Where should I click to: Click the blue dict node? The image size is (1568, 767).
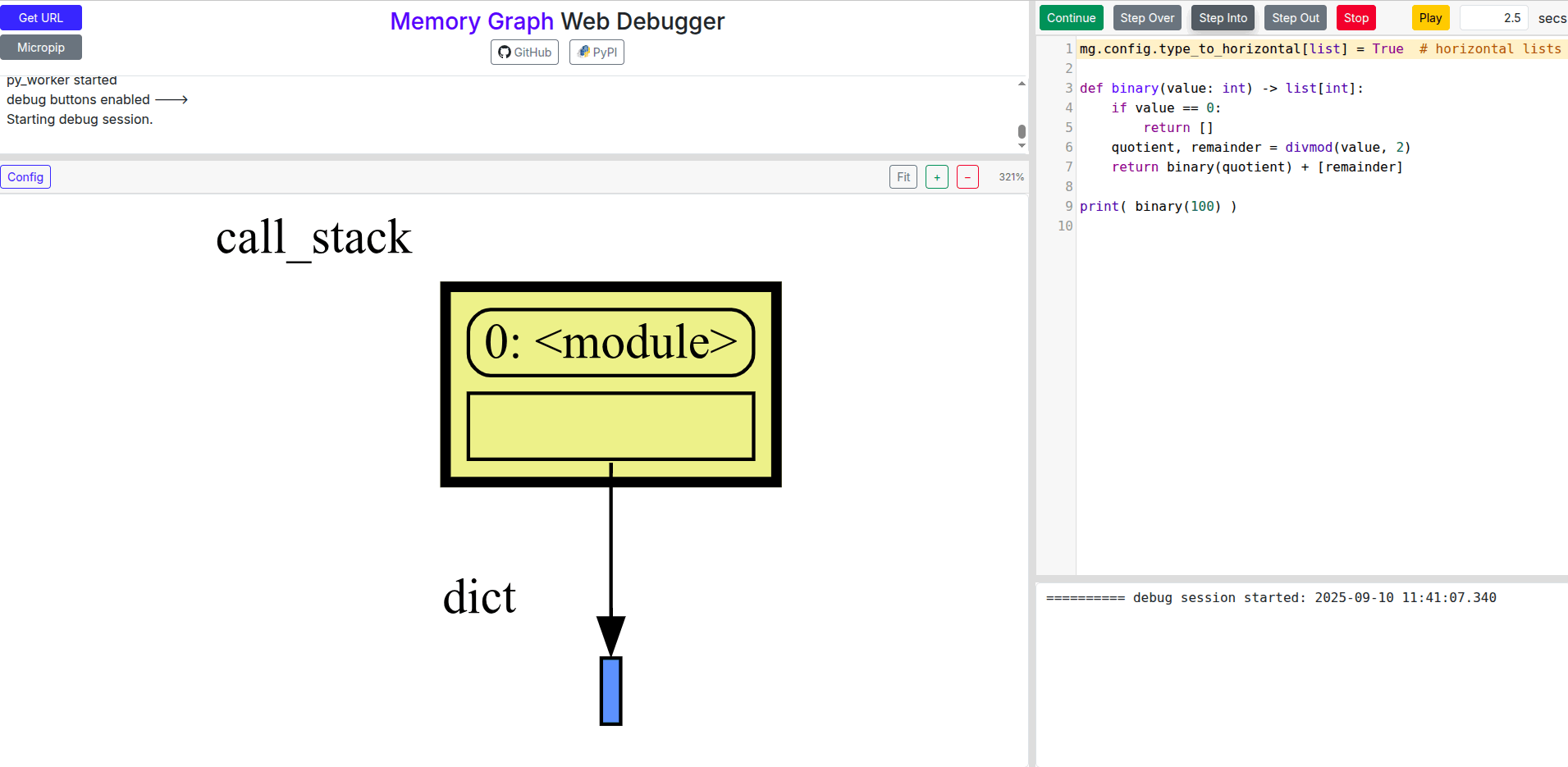(x=610, y=691)
